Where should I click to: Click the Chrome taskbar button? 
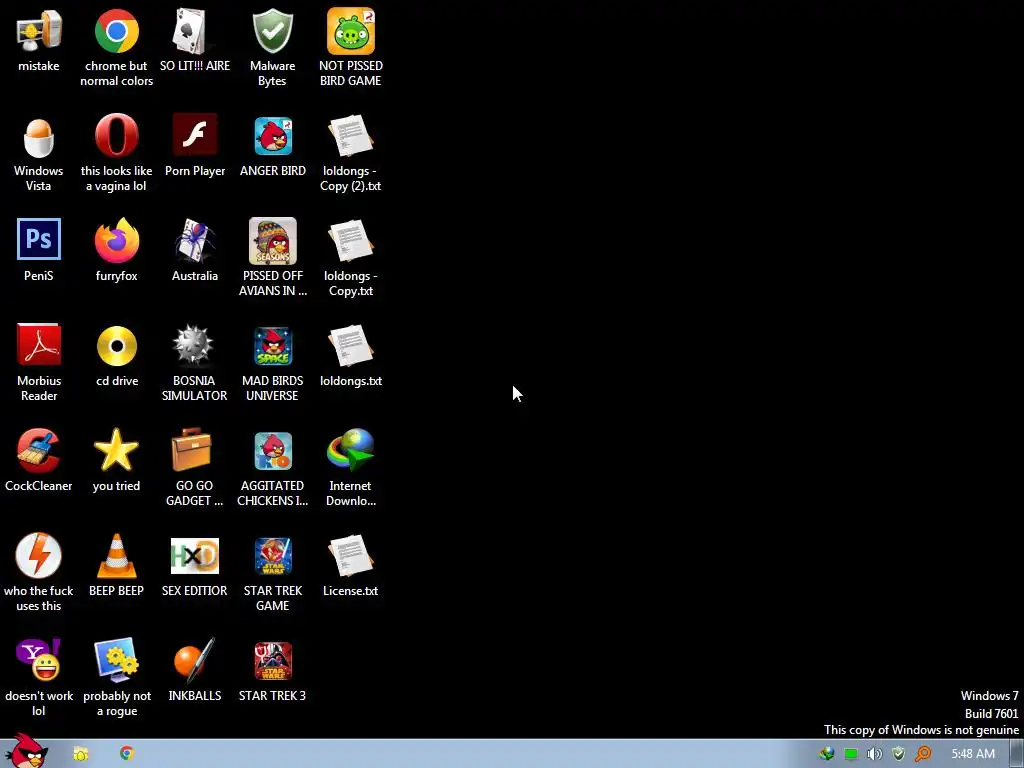pyautogui.click(x=127, y=754)
